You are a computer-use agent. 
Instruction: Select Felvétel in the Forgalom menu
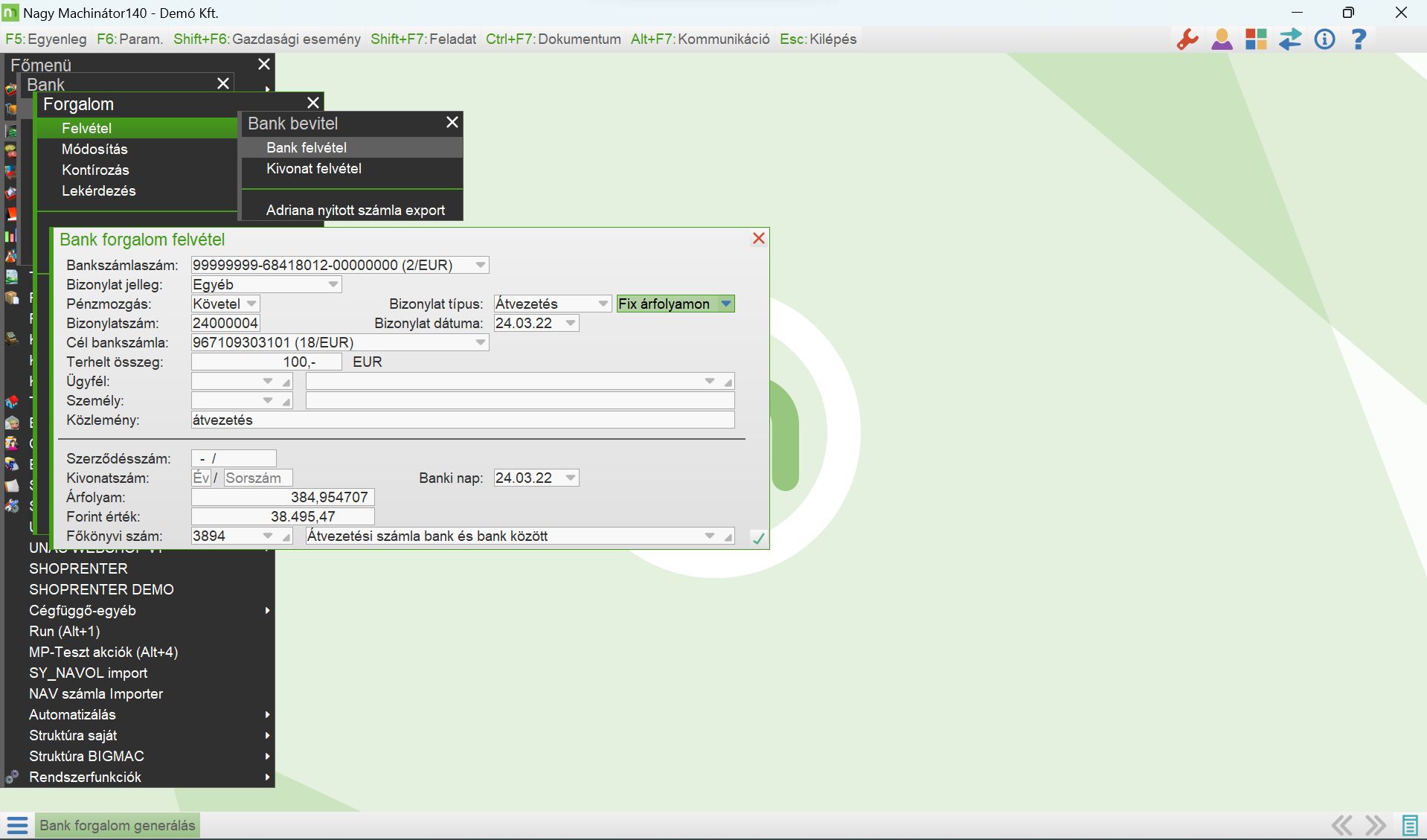138,128
